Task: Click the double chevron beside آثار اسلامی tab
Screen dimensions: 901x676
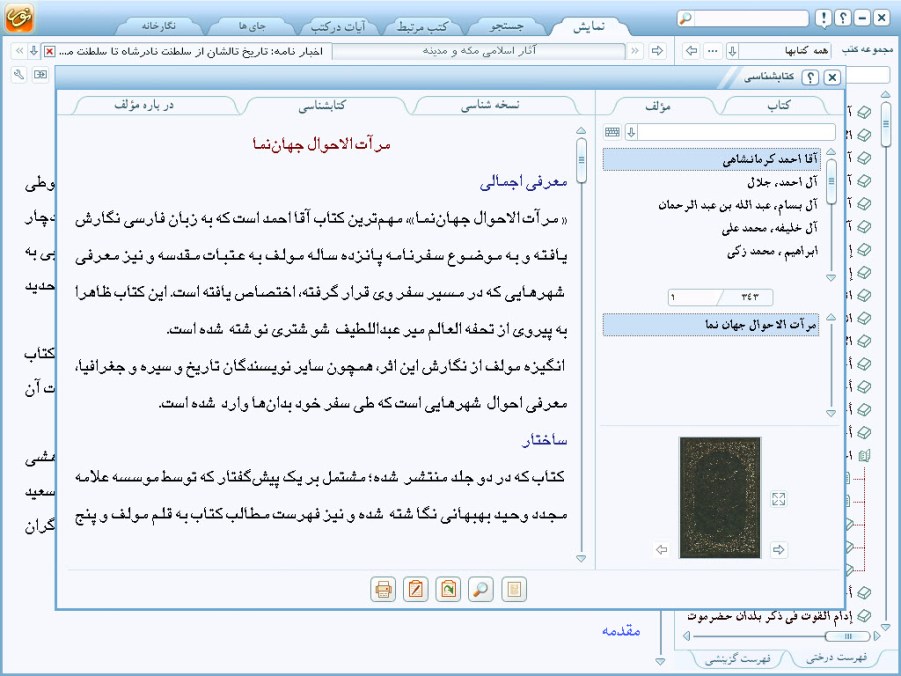Action: [634, 51]
